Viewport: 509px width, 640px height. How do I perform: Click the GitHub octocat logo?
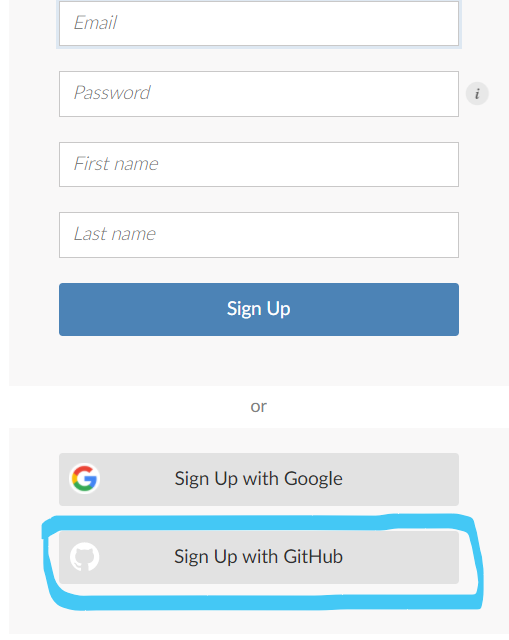click(84, 557)
